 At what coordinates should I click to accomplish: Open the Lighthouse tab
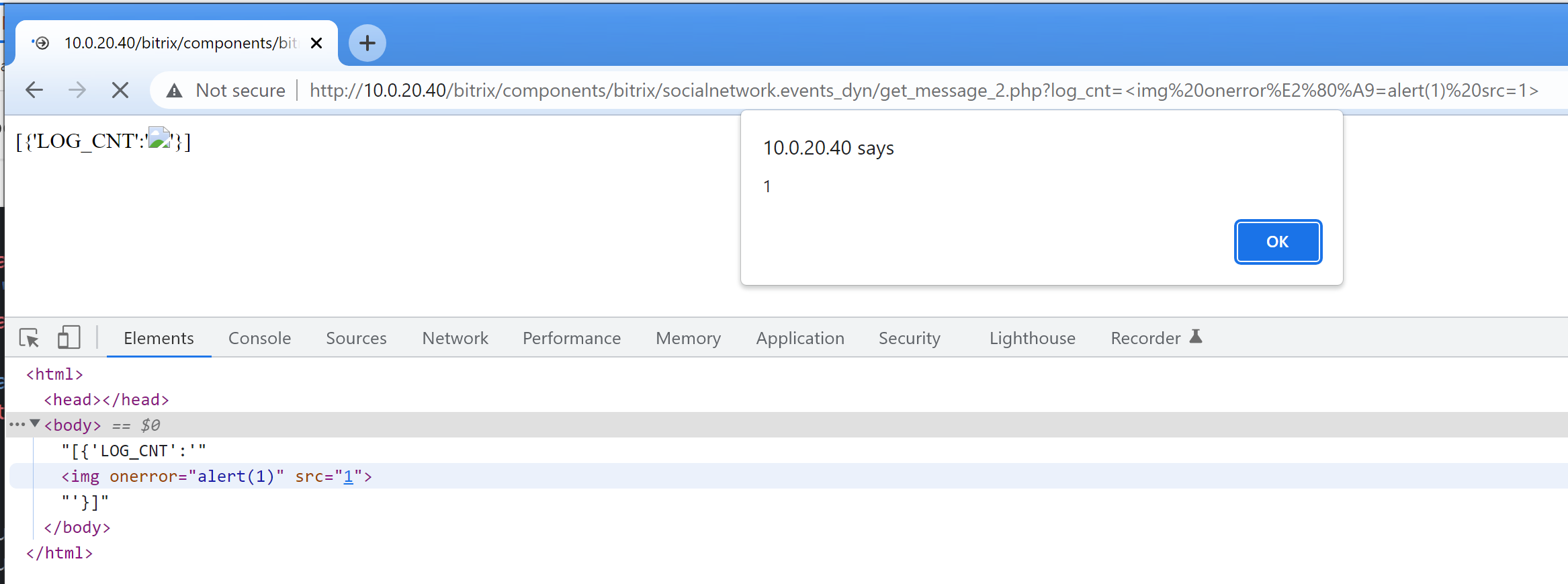1032,338
